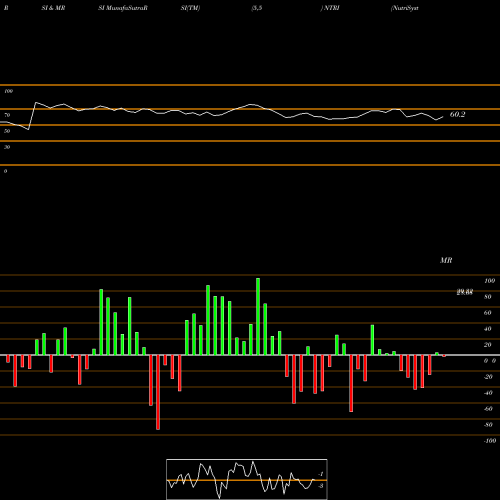Click the 40 label on MR axis
Image resolution: width=500 pixels, height=500 pixels.
click(x=488, y=329)
